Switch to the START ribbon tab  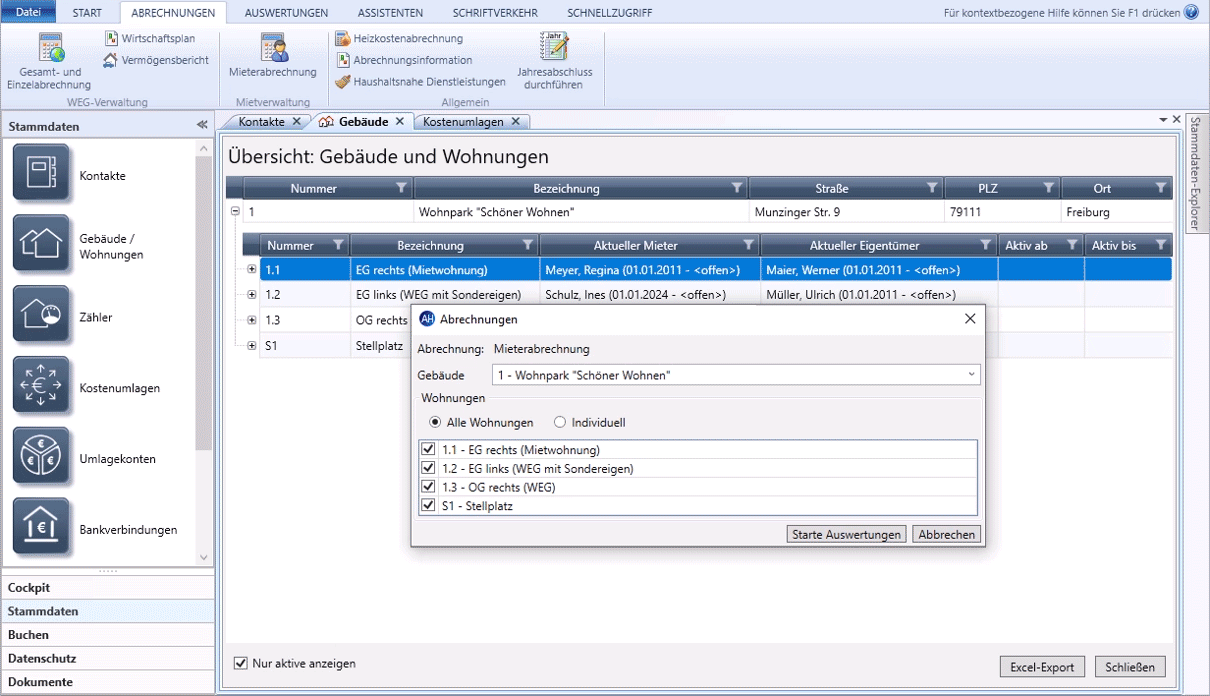click(x=87, y=13)
